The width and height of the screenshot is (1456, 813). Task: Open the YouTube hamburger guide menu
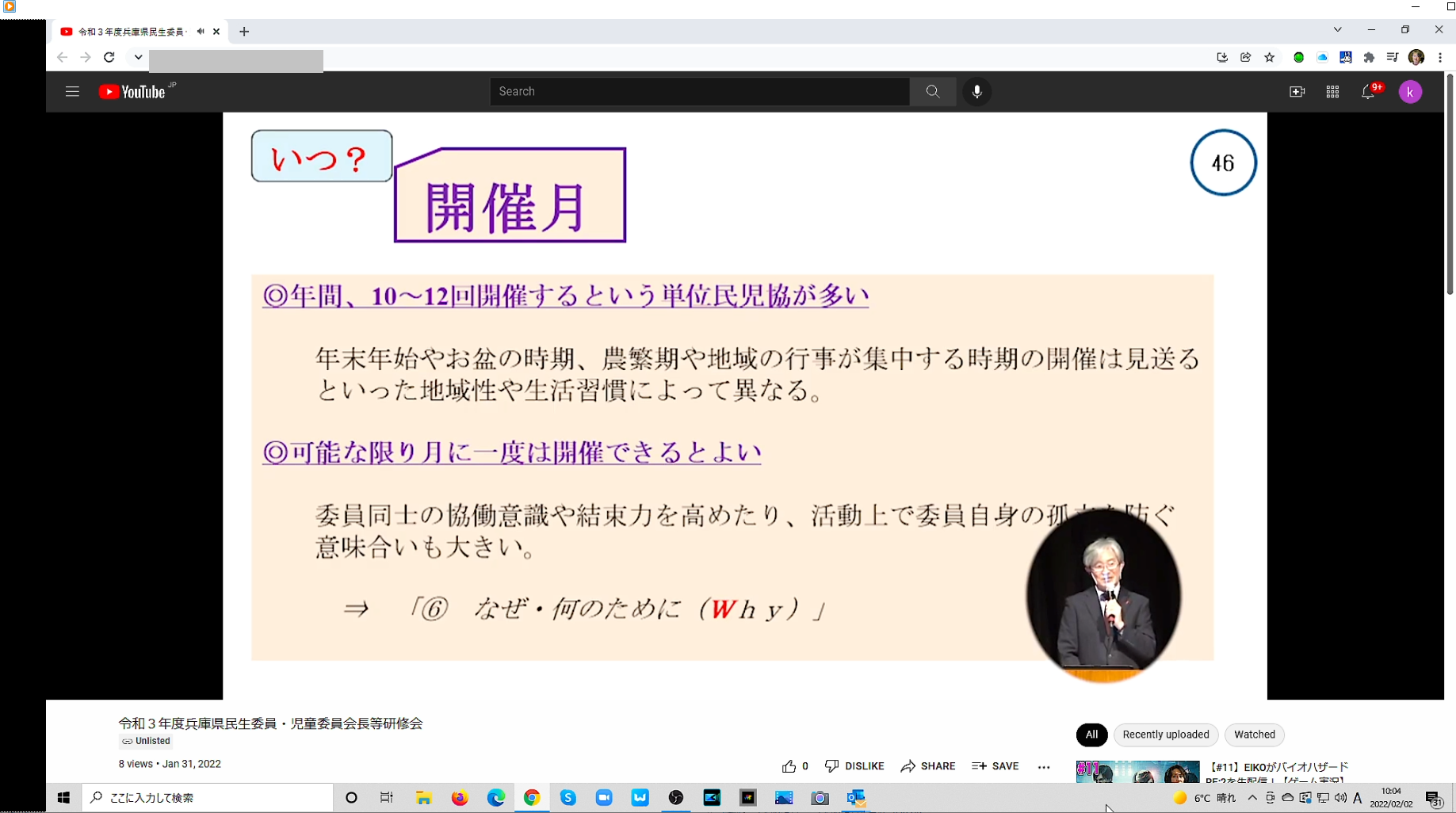pyautogui.click(x=72, y=92)
